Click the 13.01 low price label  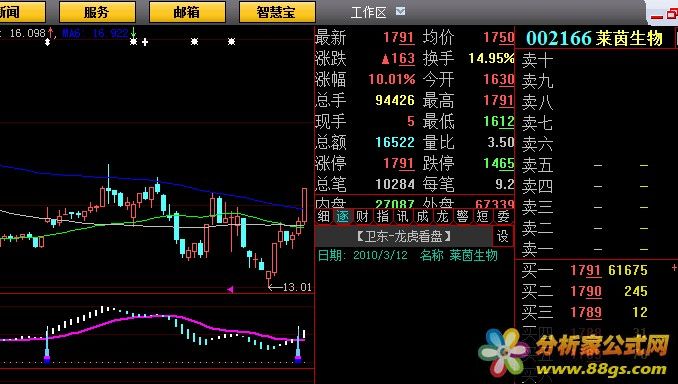pos(297,287)
